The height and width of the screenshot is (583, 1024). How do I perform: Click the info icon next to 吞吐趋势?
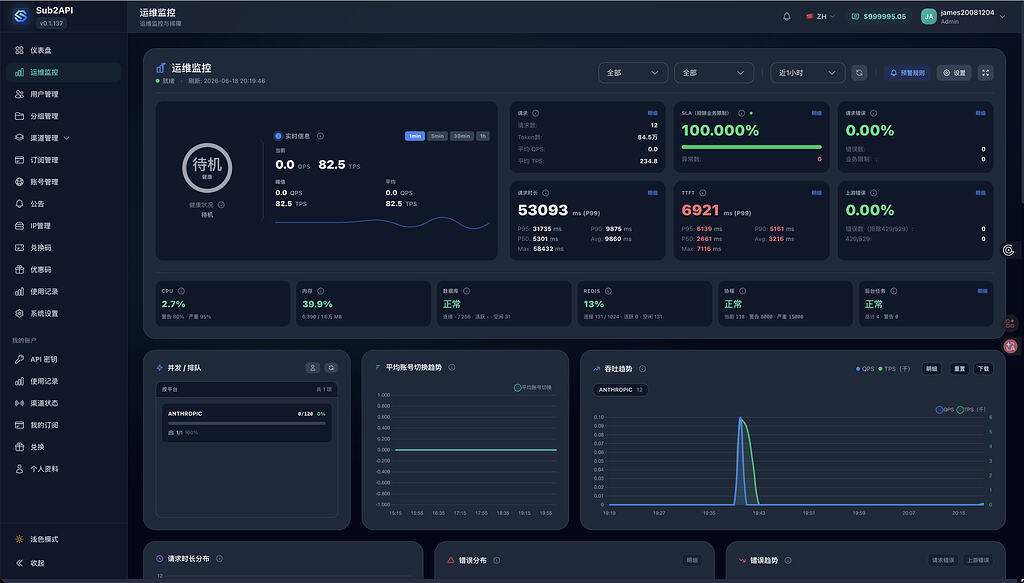[x=643, y=369]
